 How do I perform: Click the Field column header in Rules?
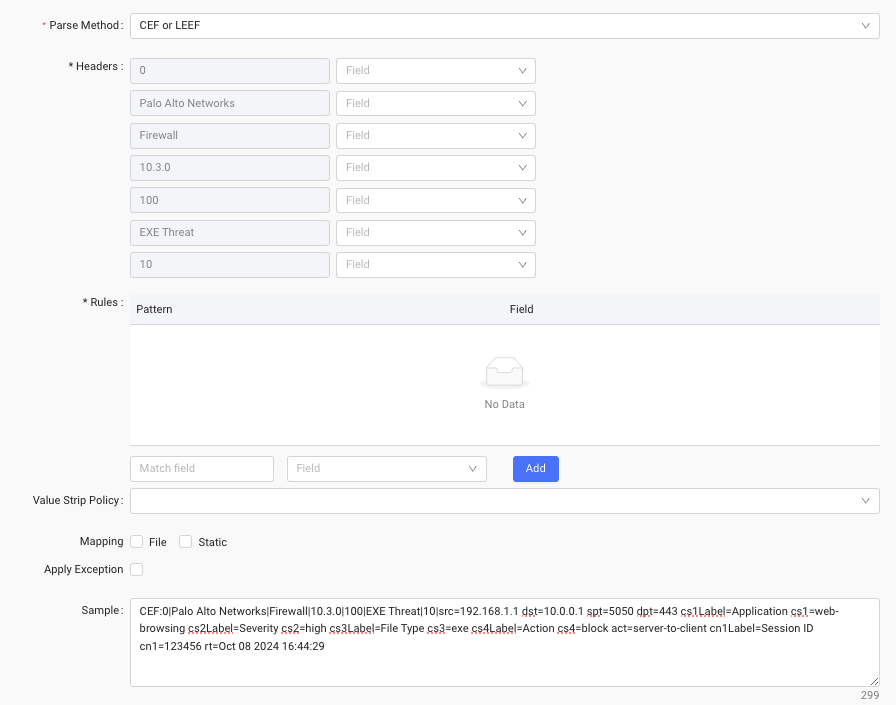point(521,309)
